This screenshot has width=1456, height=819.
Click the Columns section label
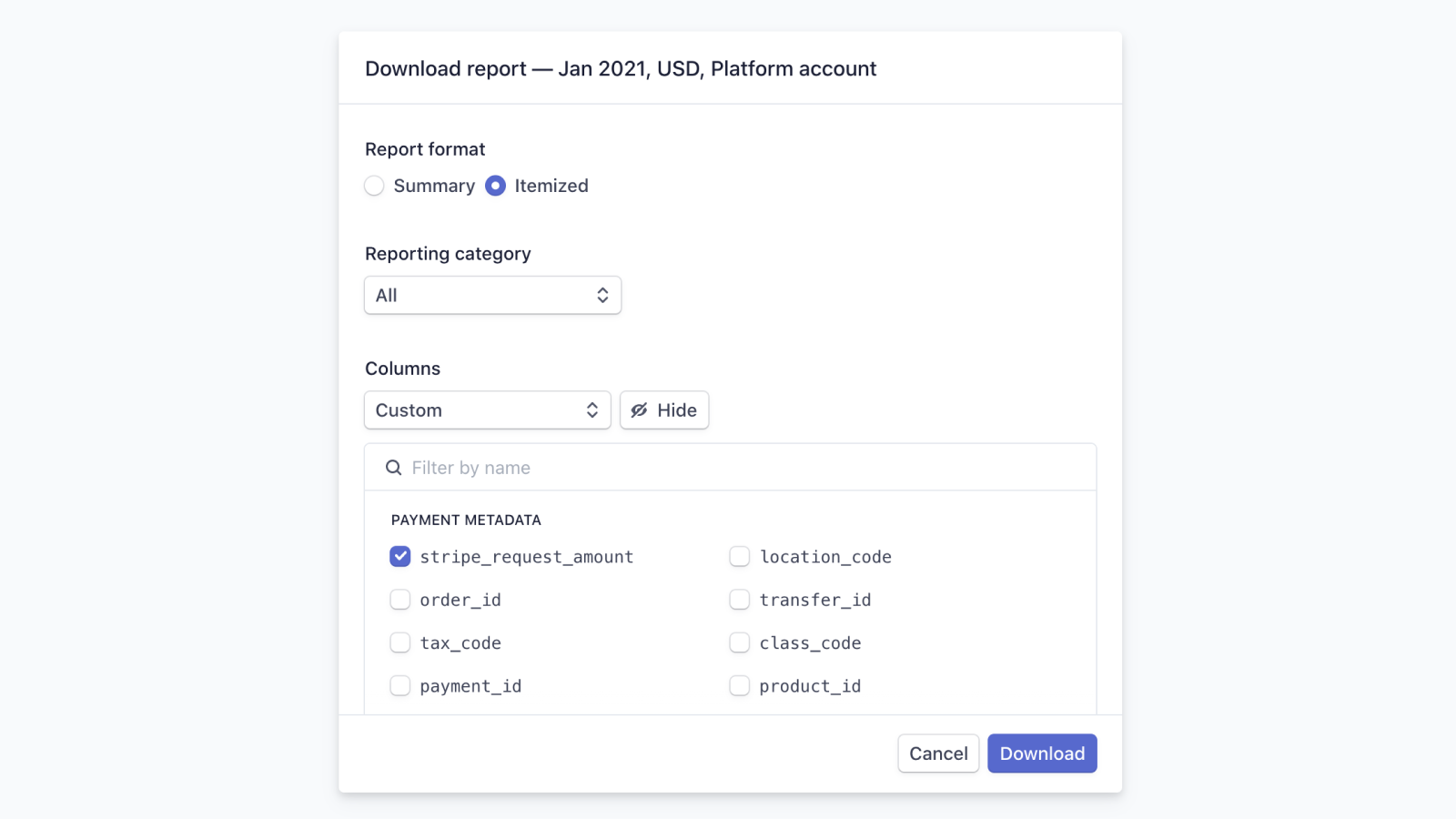(x=402, y=369)
